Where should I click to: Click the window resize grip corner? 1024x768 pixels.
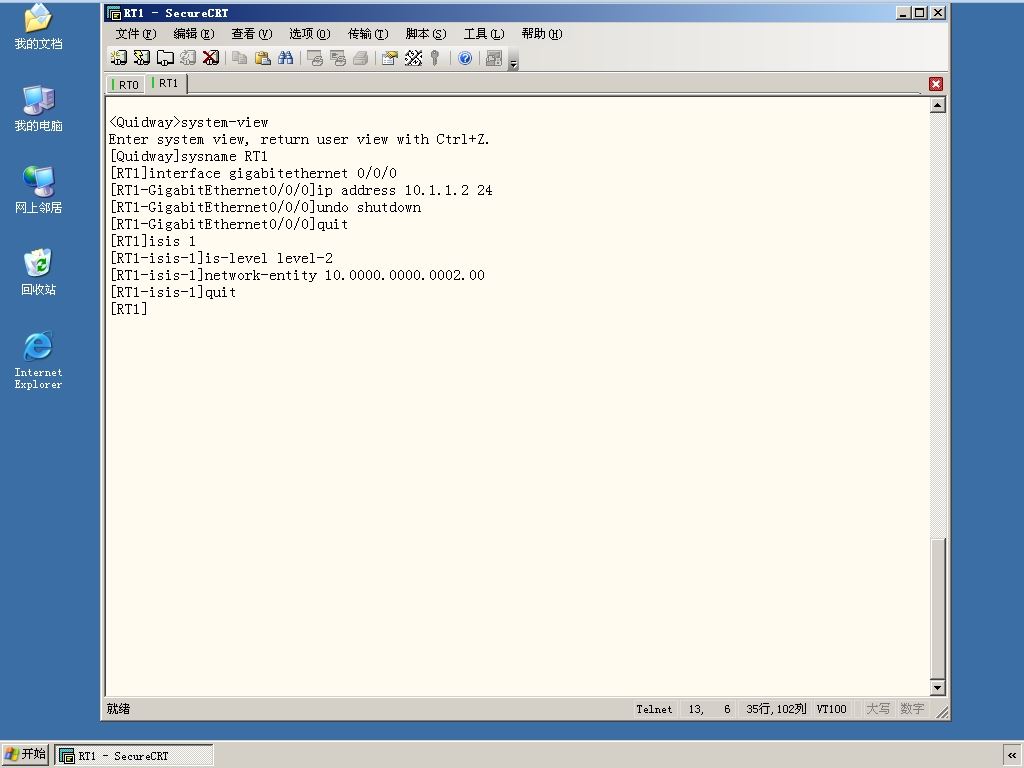[x=942, y=711]
